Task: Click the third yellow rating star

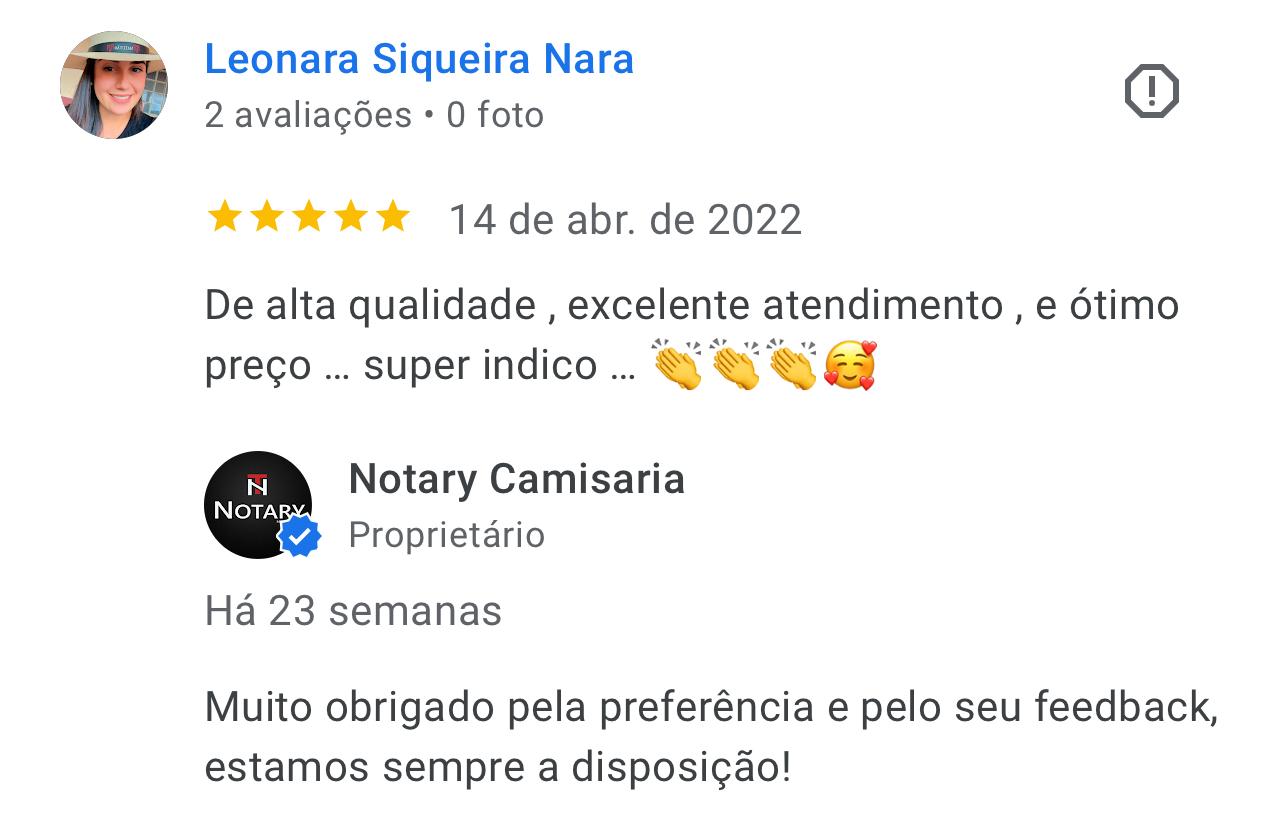Action: click(x=309, y=217)
